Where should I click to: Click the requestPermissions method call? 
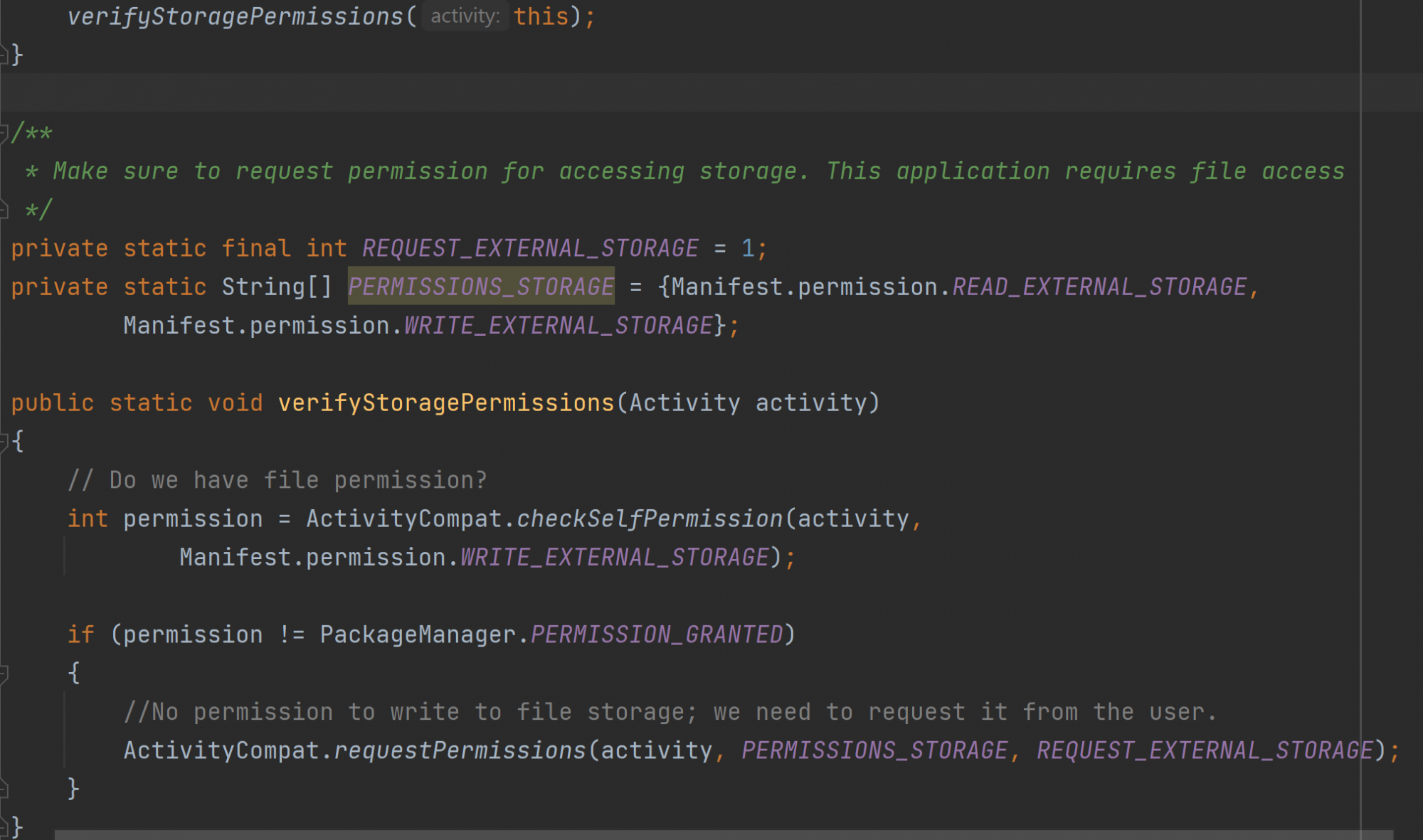[460, 750]
